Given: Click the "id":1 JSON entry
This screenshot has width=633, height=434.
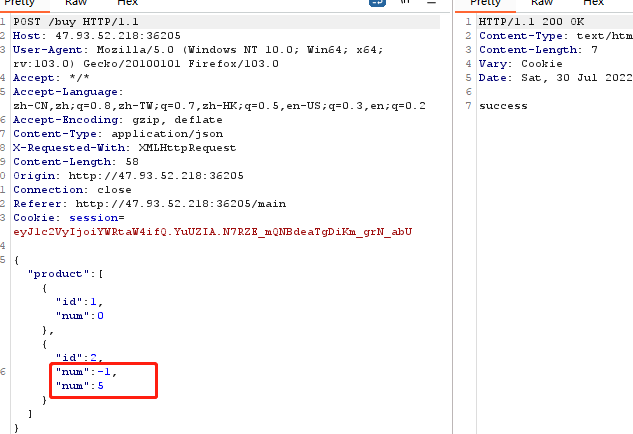Looking at the screenshot, I should point(79,302).
